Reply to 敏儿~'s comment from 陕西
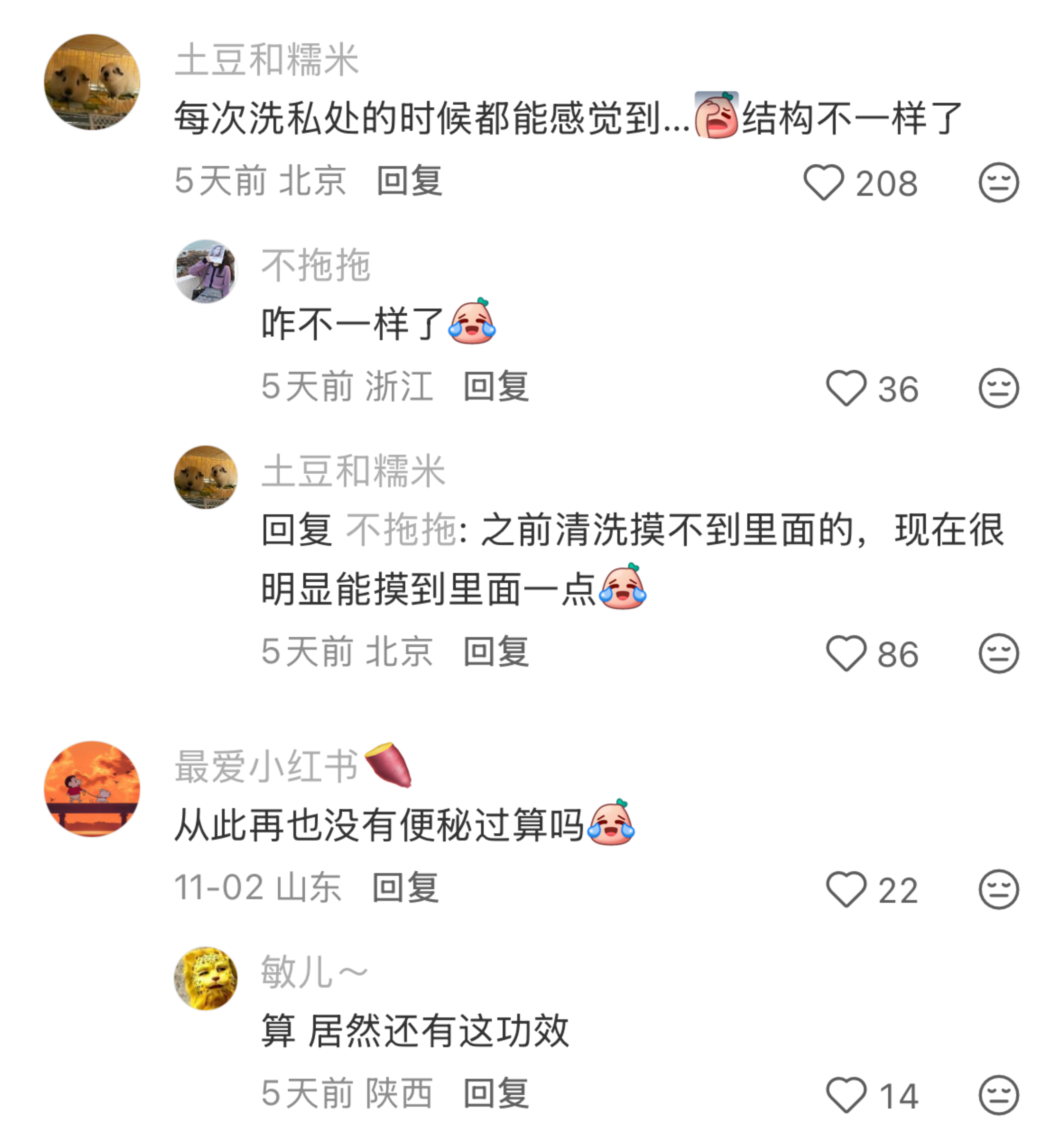This screenshot has height=1141, width=1064. click(496, 1093)
